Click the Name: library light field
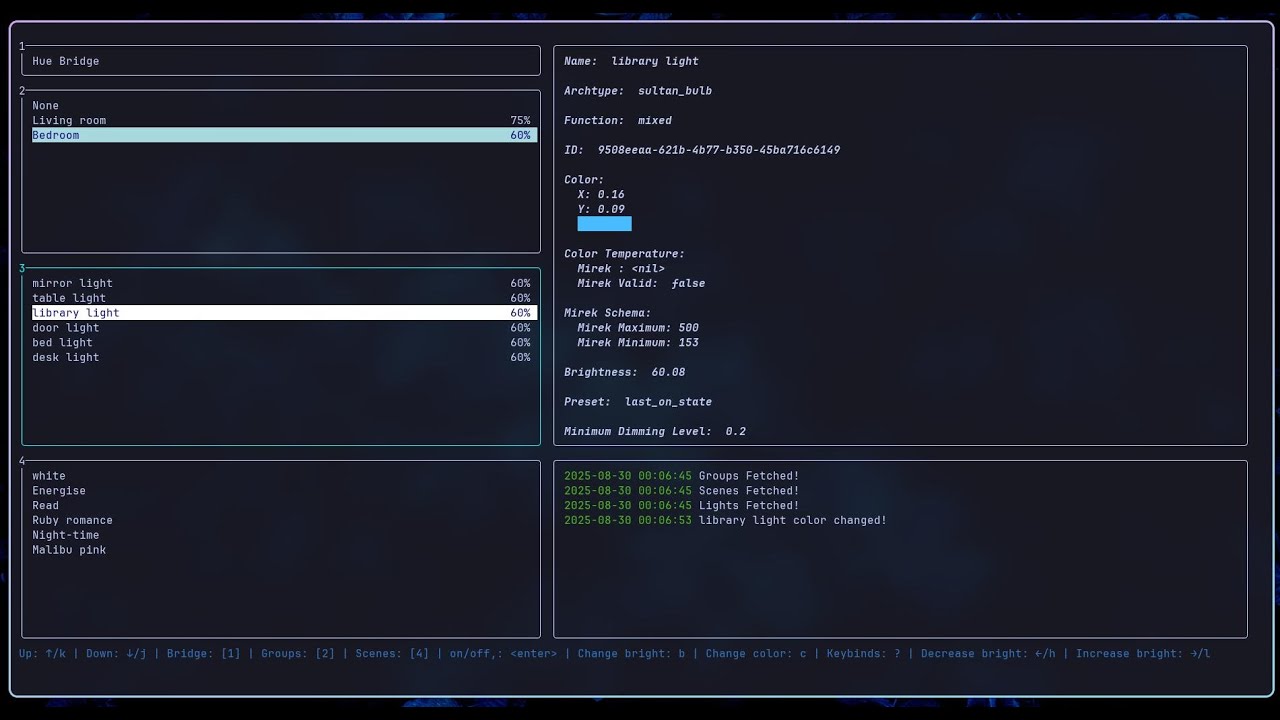The height and width of the screenshot is (720, 1280). coord(631,61)
